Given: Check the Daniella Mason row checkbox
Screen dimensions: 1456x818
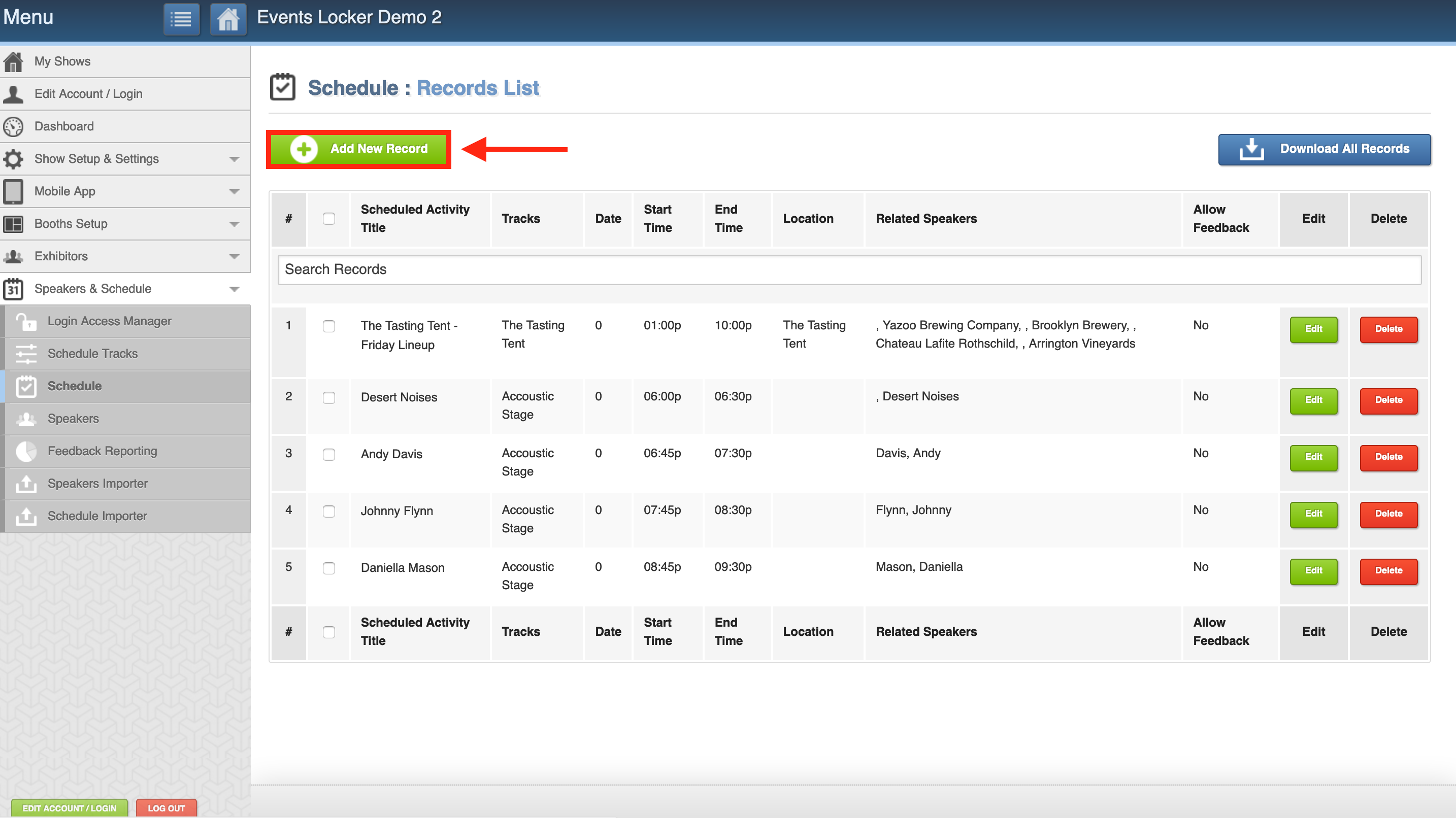Looking at the screenshot, I should (x=328, y=568).
